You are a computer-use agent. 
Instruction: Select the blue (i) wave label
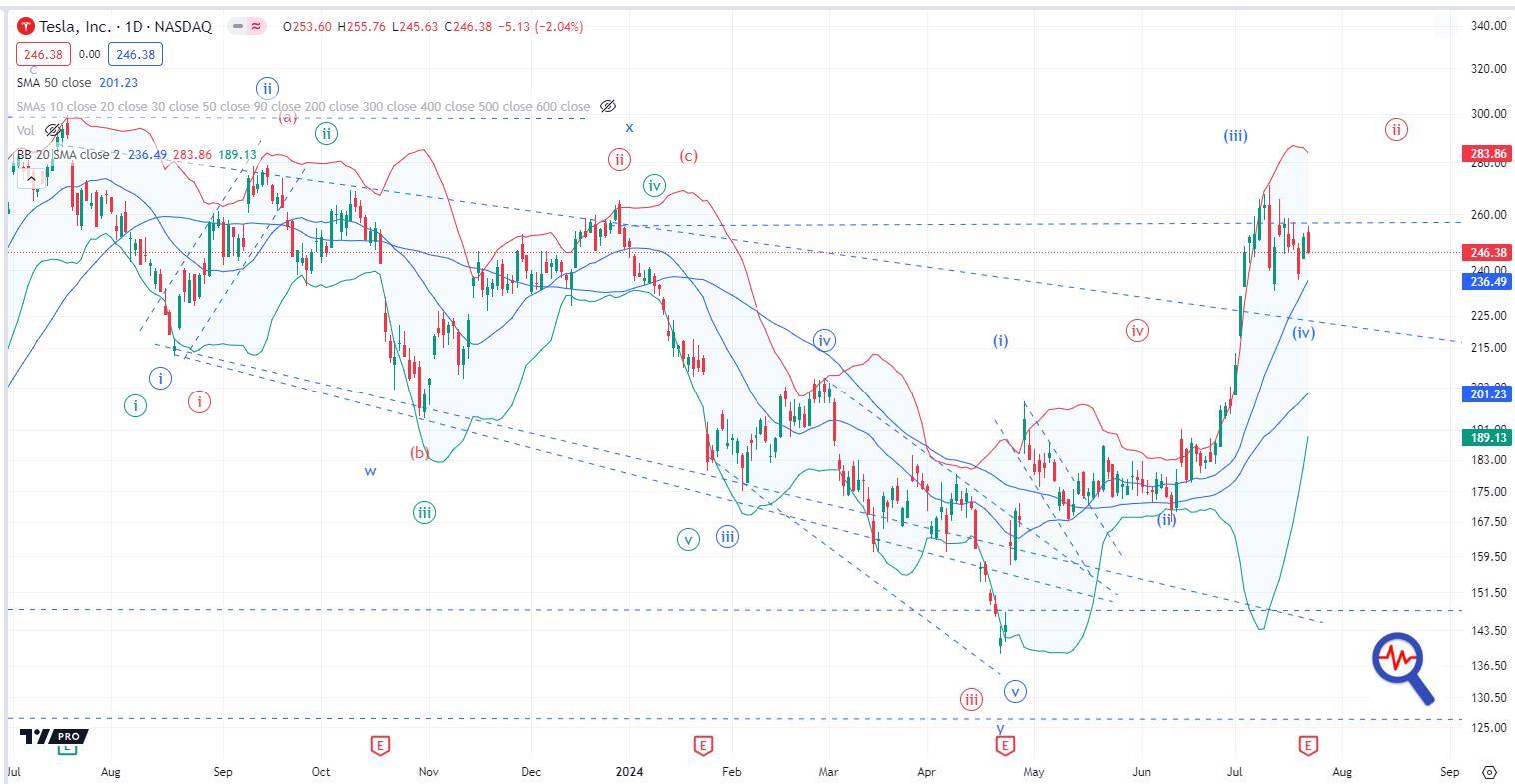tap(1000, 341)
